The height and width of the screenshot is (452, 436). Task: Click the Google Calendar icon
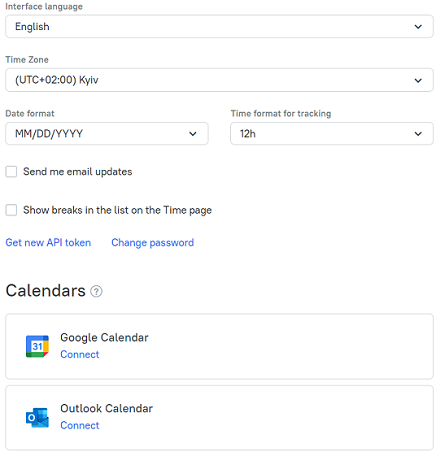coord(37,346)
